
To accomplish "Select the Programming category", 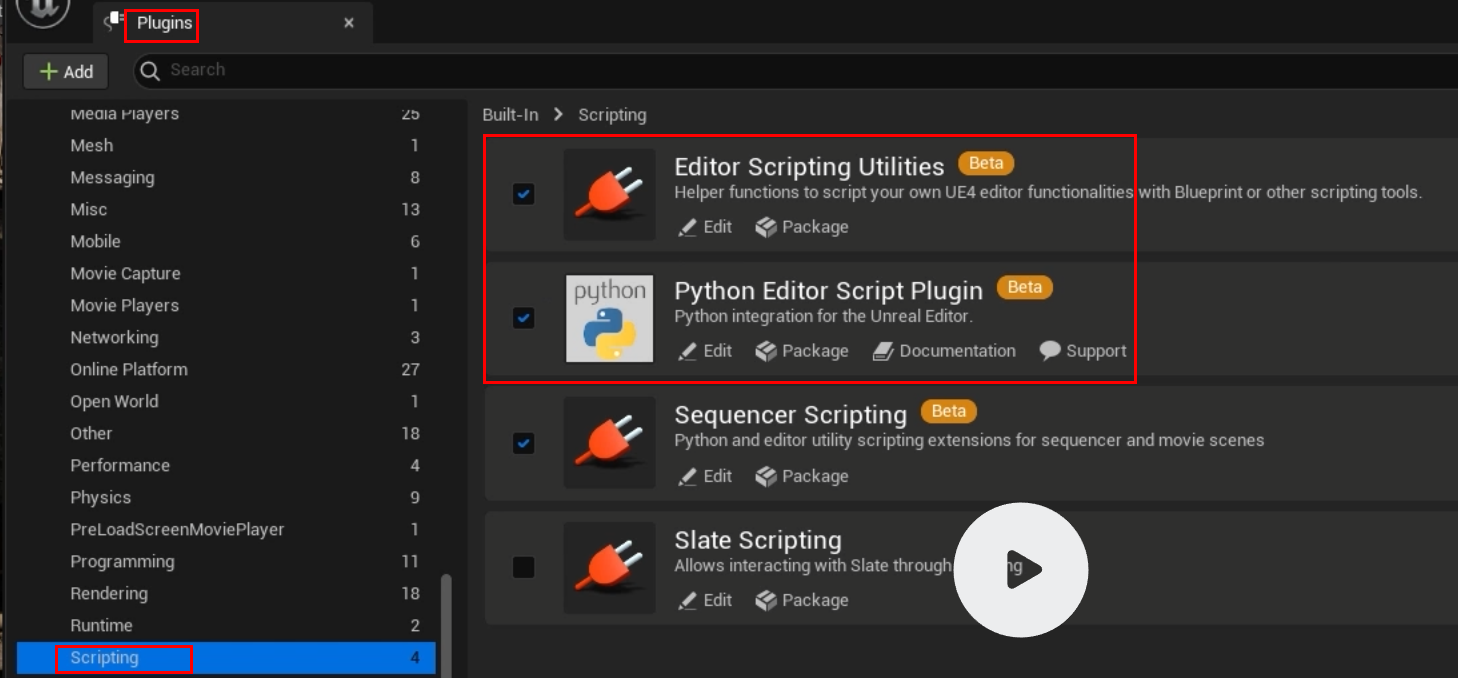I will (226, 562).
